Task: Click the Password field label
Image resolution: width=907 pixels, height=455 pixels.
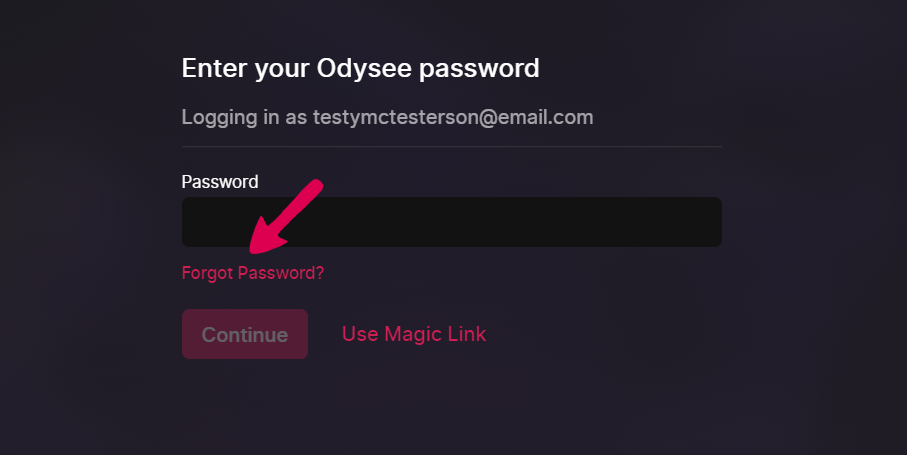Action: (220, 182)
